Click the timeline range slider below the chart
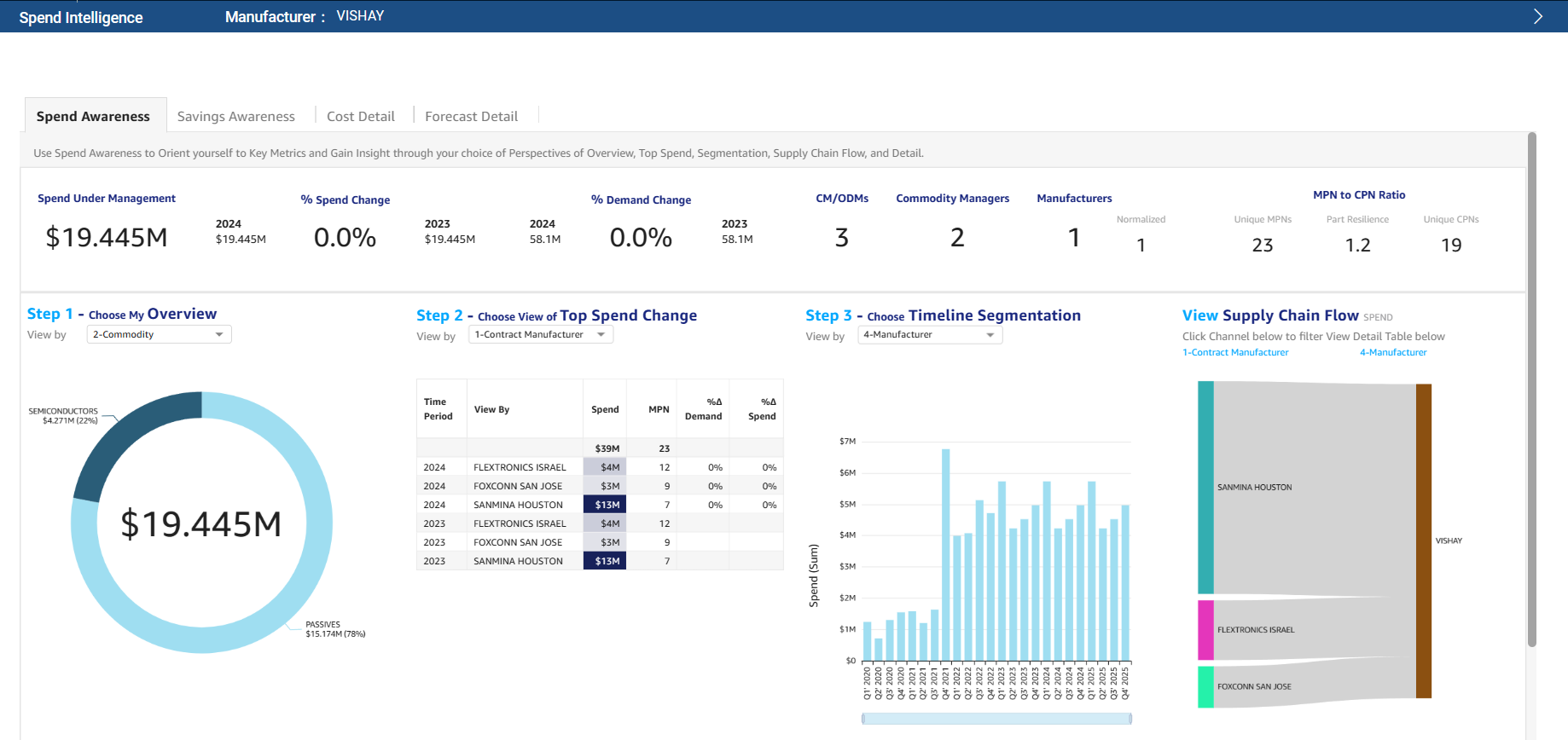 pos(996,719)
